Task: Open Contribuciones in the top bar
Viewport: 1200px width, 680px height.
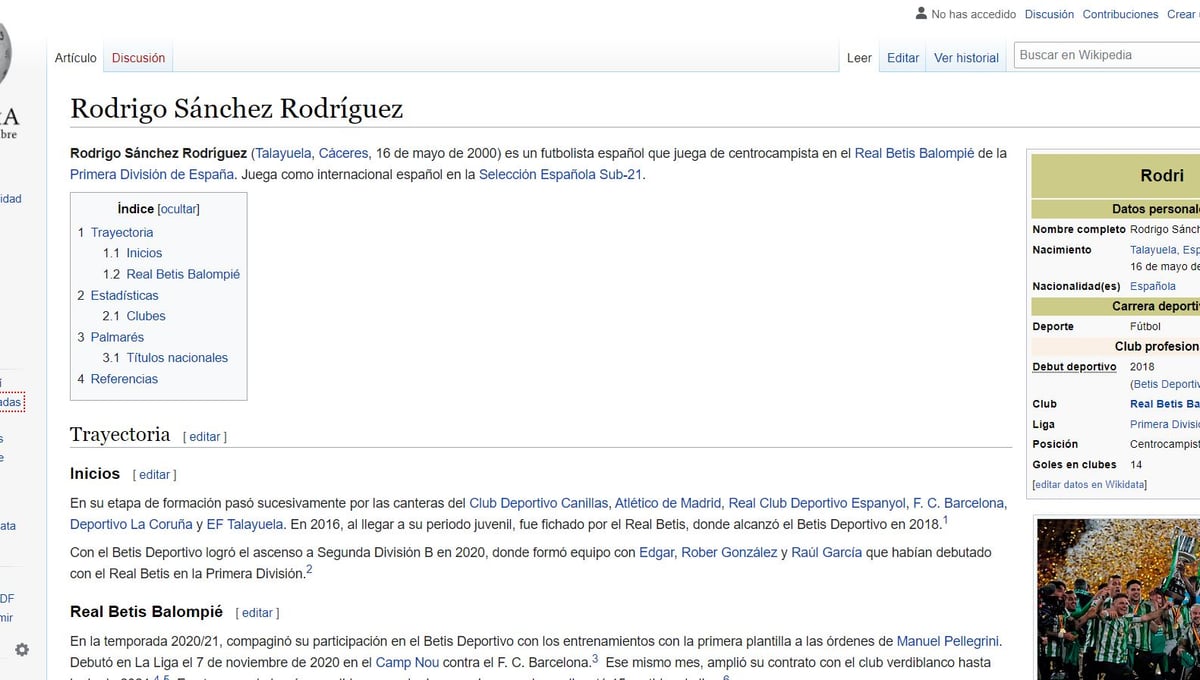Action: [1120, 14]
